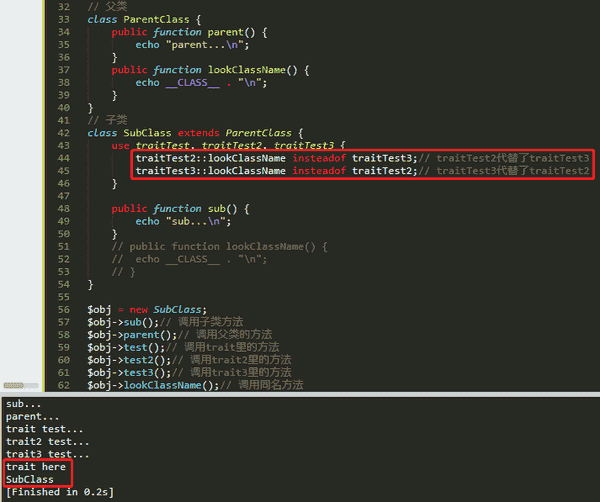Image resolution: width=600 pixels, height=502 pixels.
Task: Click commented-out '// public function lookClassName()' line
Action: coord(219,247)
